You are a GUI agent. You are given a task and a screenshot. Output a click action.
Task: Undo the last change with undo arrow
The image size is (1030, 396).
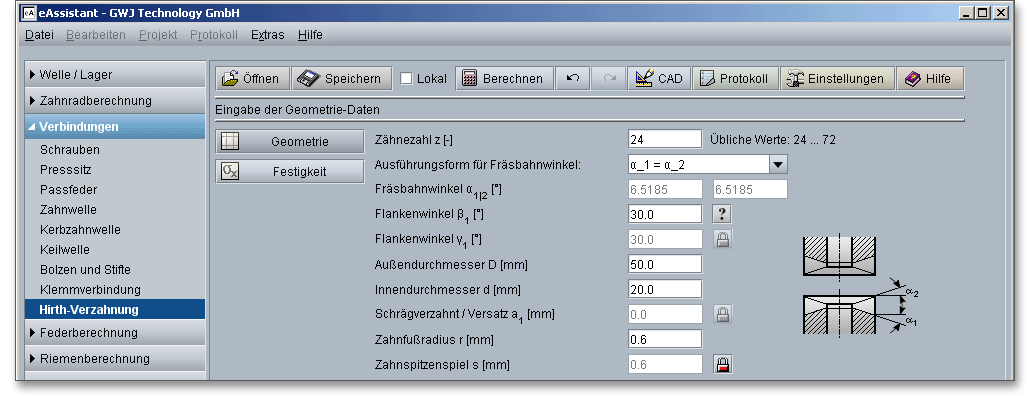[573, 78]
